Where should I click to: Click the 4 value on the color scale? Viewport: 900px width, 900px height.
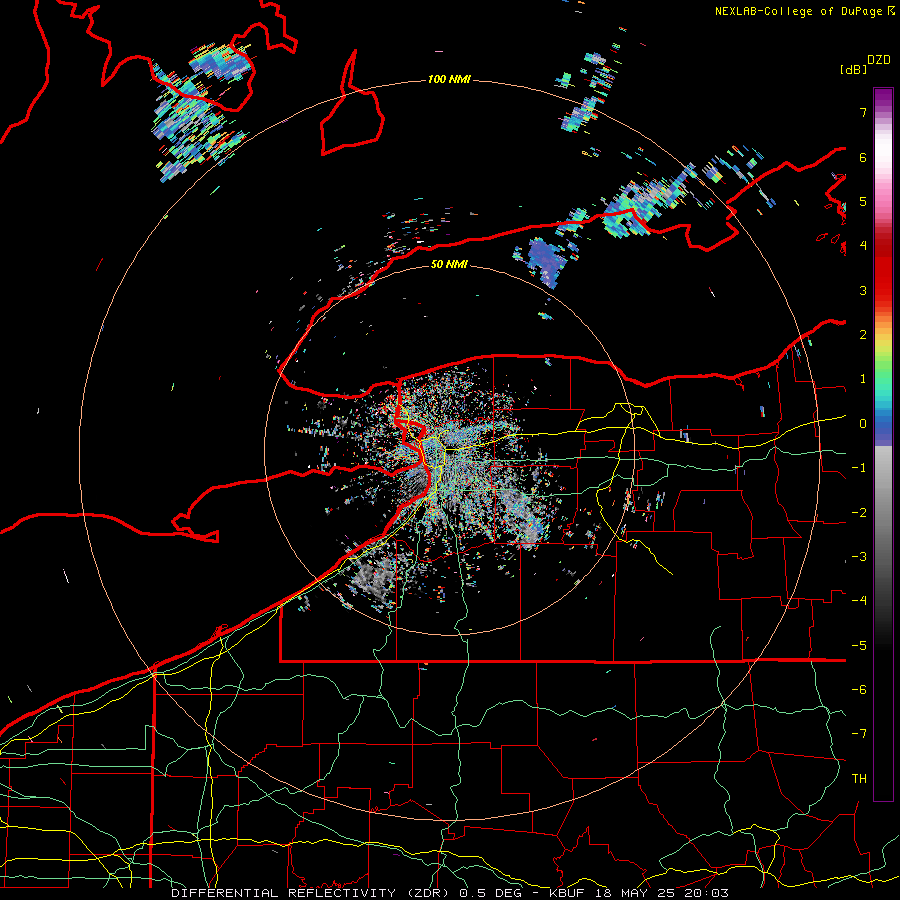pos(863,246)
